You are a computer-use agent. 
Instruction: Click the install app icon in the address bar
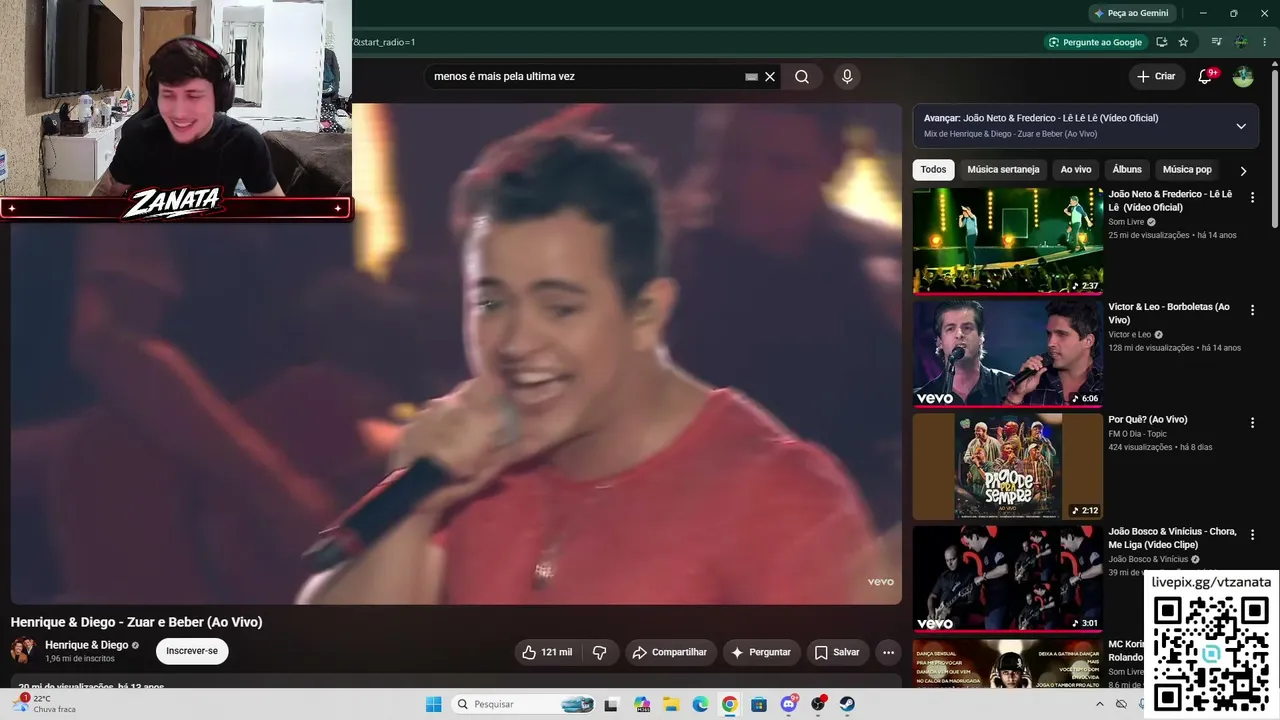coord(1161,42)
